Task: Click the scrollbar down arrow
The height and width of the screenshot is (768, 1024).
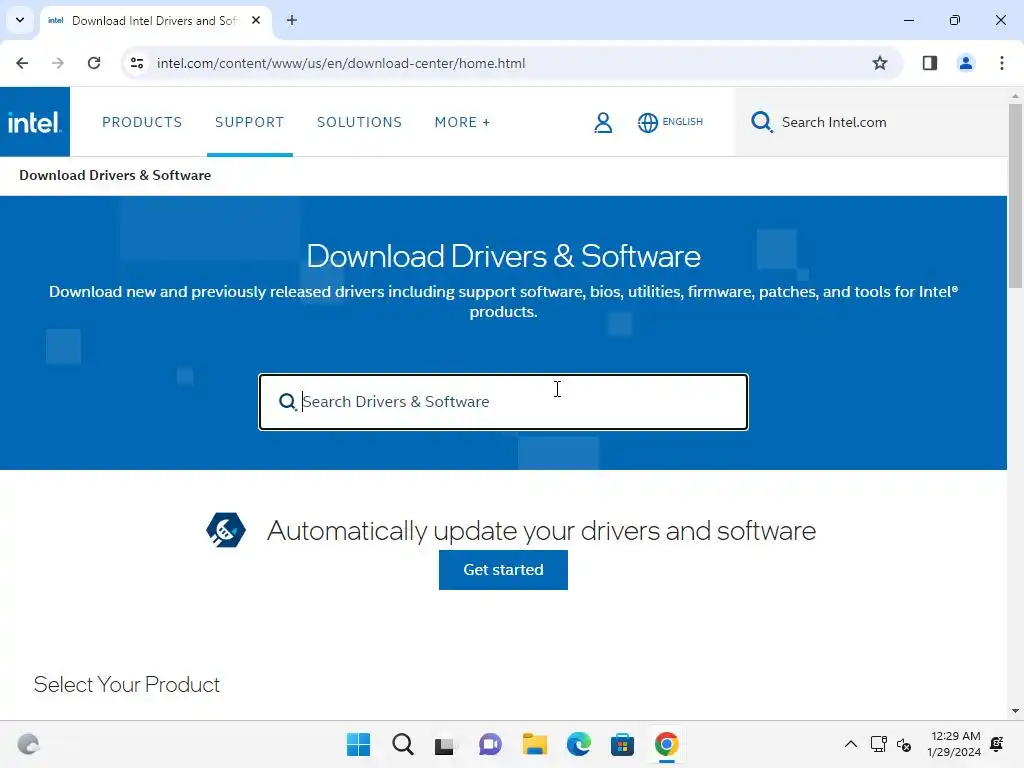Action: click(1015, 711)
